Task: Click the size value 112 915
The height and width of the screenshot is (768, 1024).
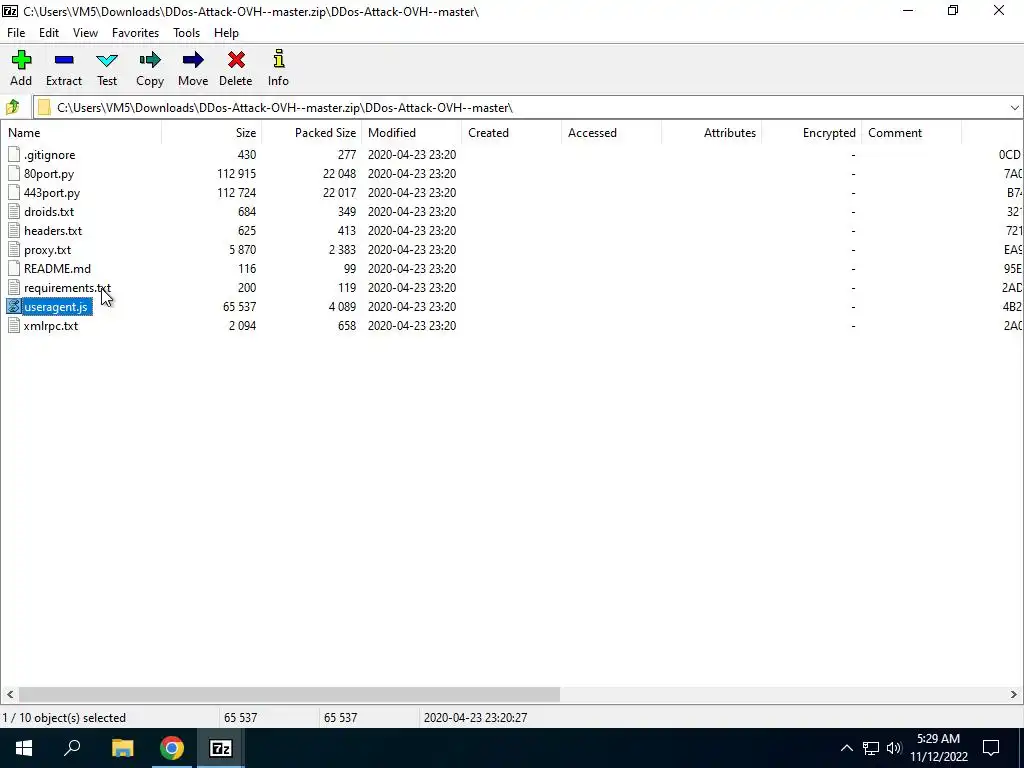Action: coord(236,174)
